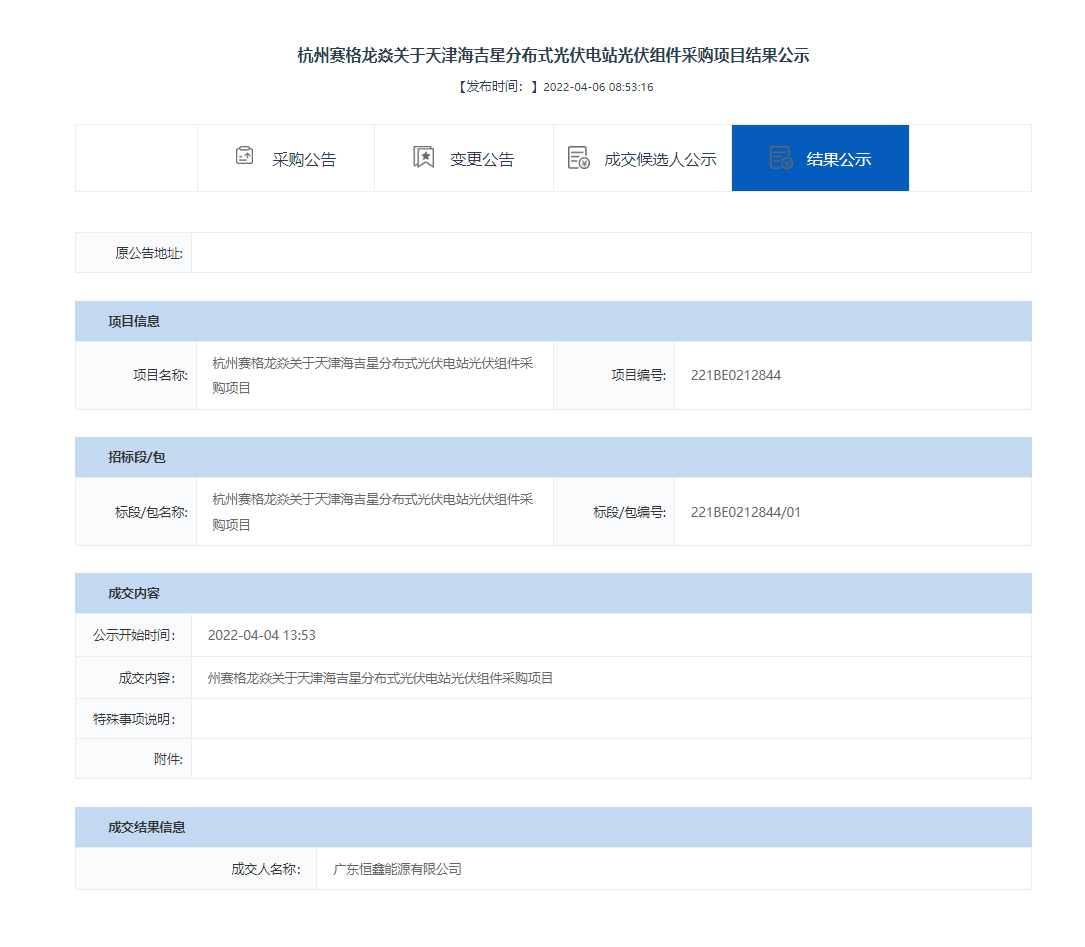Click the empty 附件 attachment field
The height and width of the screenshot is (947, 1085).
pos(610,759)
